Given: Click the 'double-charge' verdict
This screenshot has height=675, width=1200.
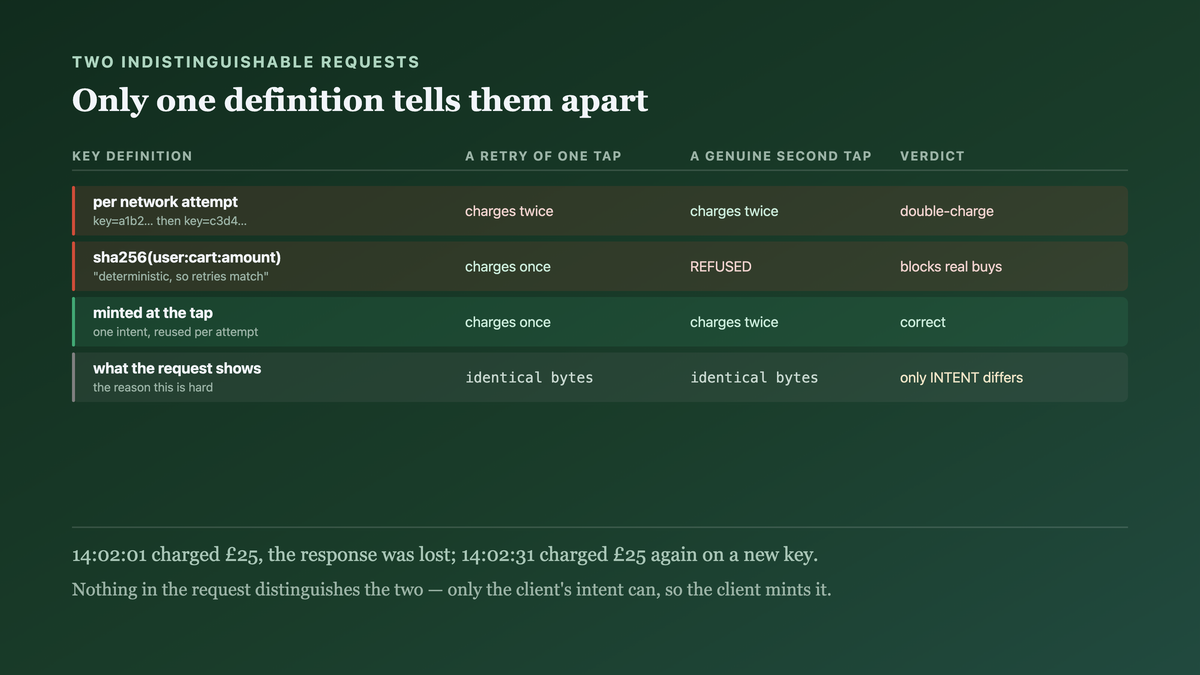Looking at the screenshot, I should tap(947, 211).
